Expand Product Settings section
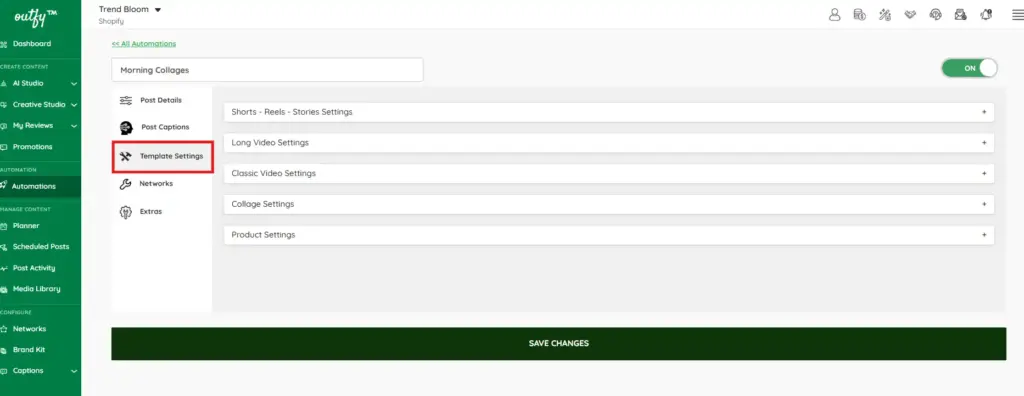The image size is (1024, 396). point(609,235)
